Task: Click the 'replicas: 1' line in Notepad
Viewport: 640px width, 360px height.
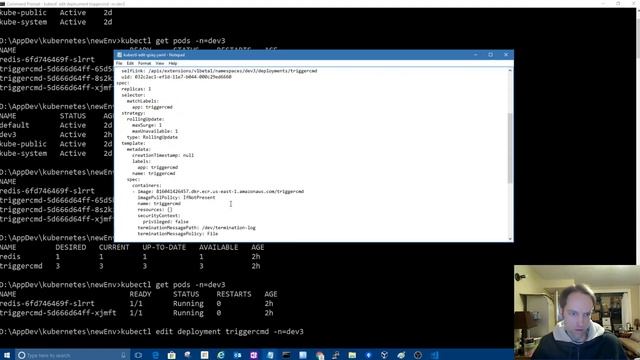Action: (x=136, y=89)
